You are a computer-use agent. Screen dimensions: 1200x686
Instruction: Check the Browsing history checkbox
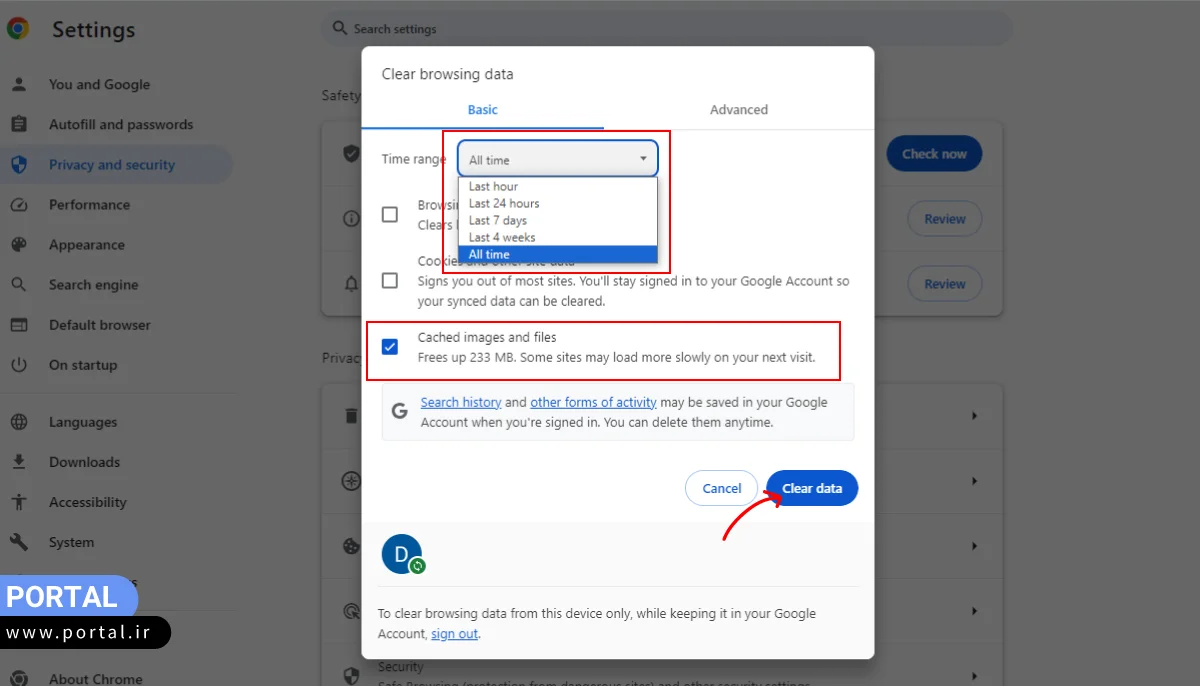coord(390,214)
